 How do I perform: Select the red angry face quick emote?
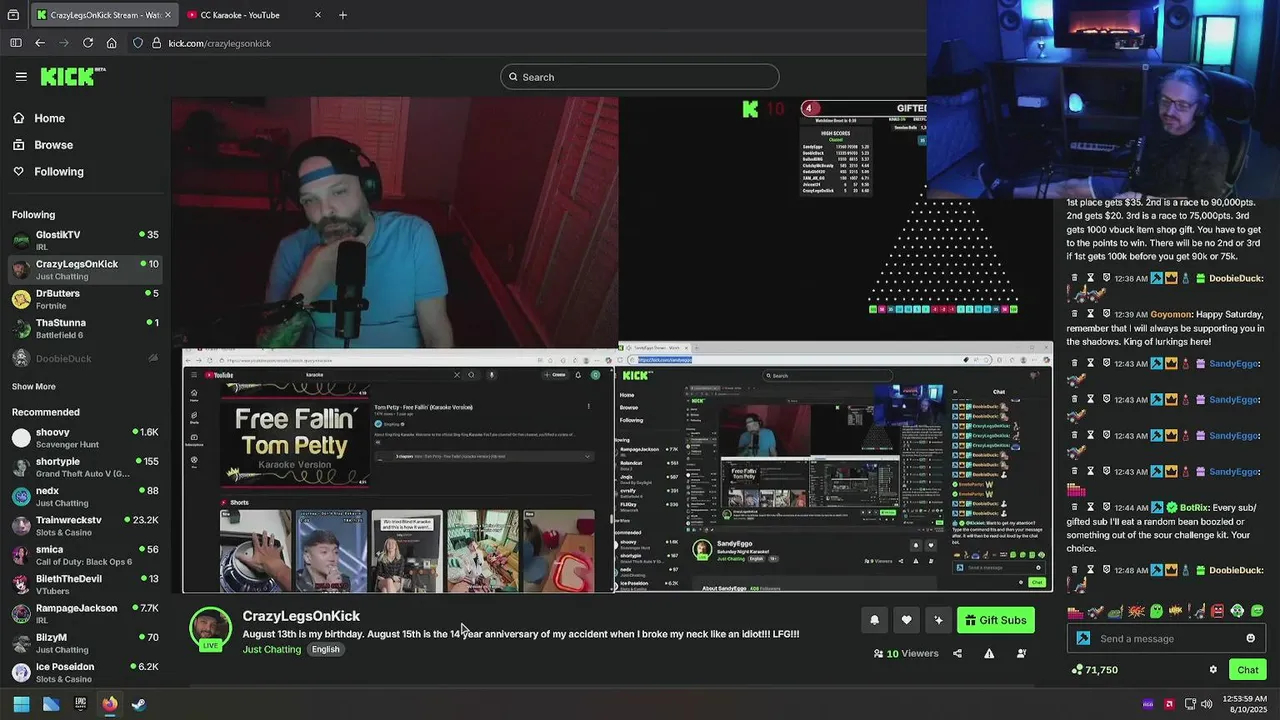(1217, 611)
